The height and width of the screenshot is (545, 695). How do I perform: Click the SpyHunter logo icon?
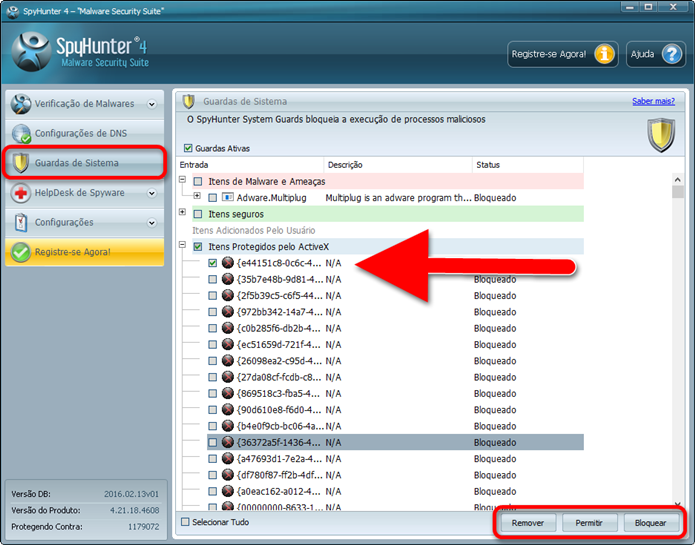click(x=35, y=52)
